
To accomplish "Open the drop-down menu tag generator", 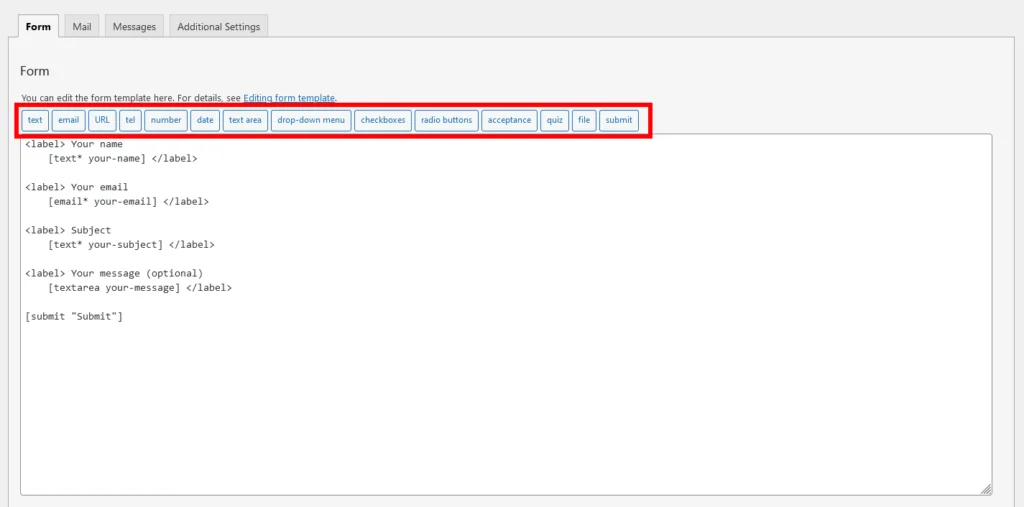I will click(x=311, y=120).
